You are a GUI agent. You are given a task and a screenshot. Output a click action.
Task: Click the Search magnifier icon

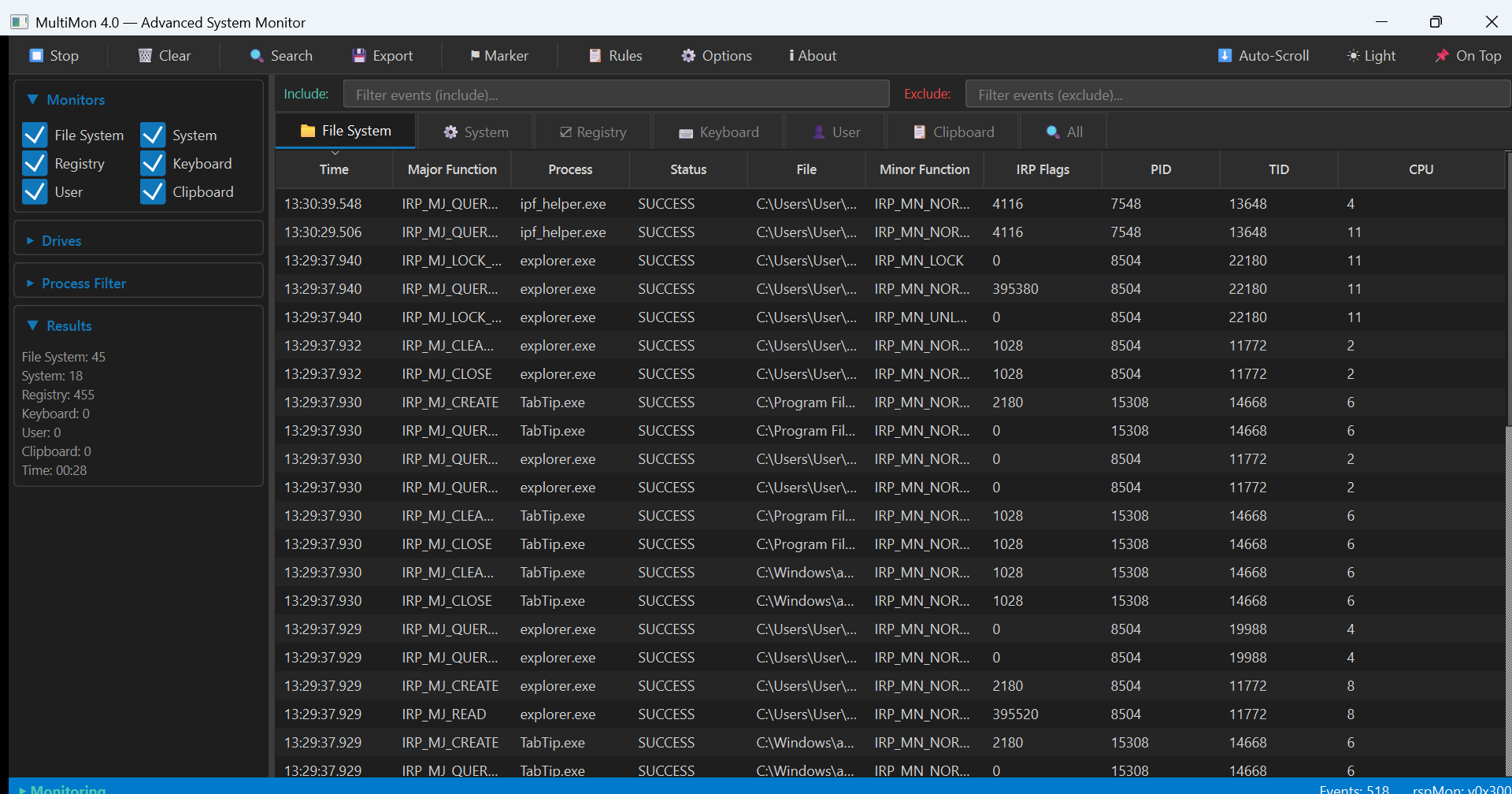[257, 56]
